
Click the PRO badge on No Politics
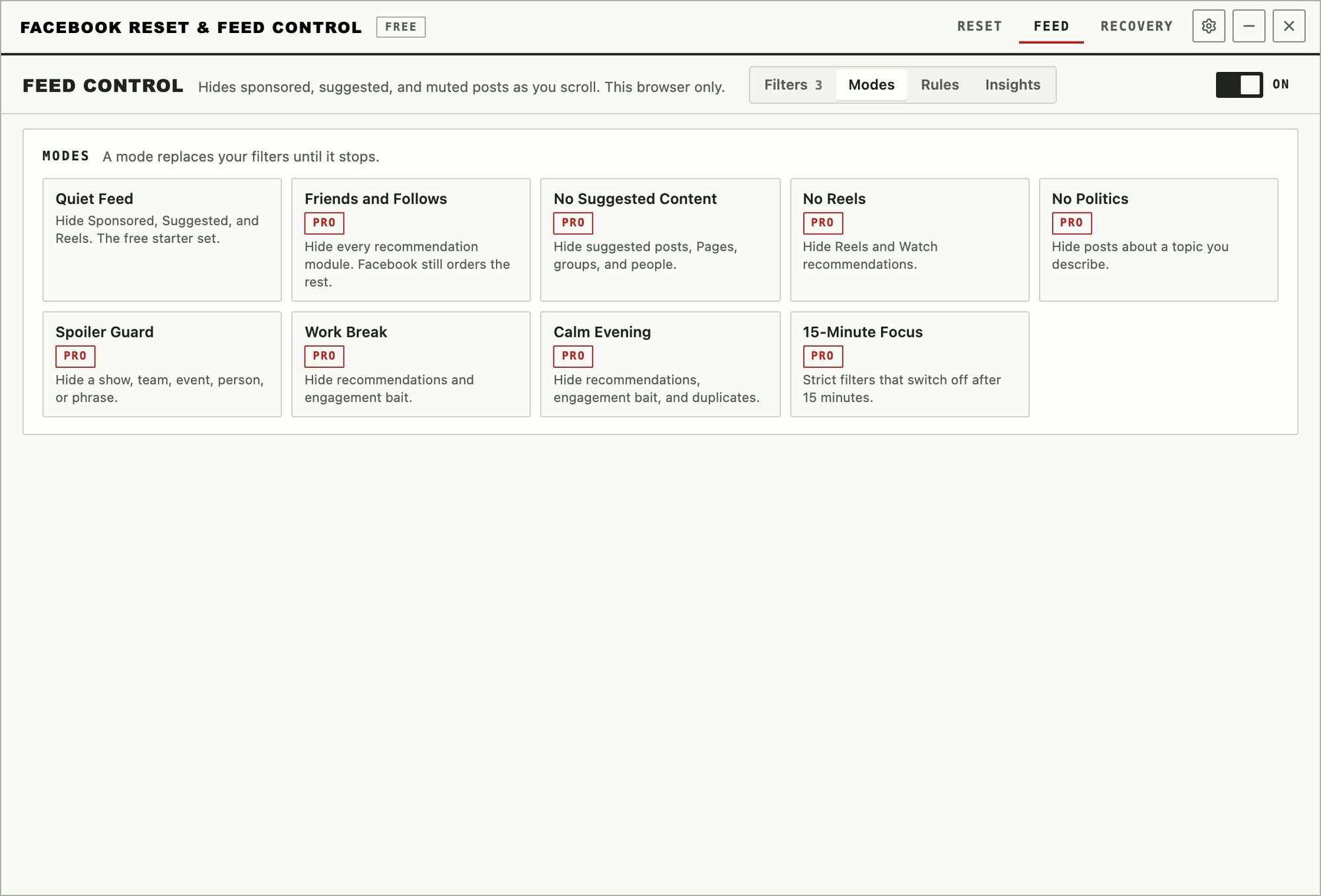[x=1072, y=223]
